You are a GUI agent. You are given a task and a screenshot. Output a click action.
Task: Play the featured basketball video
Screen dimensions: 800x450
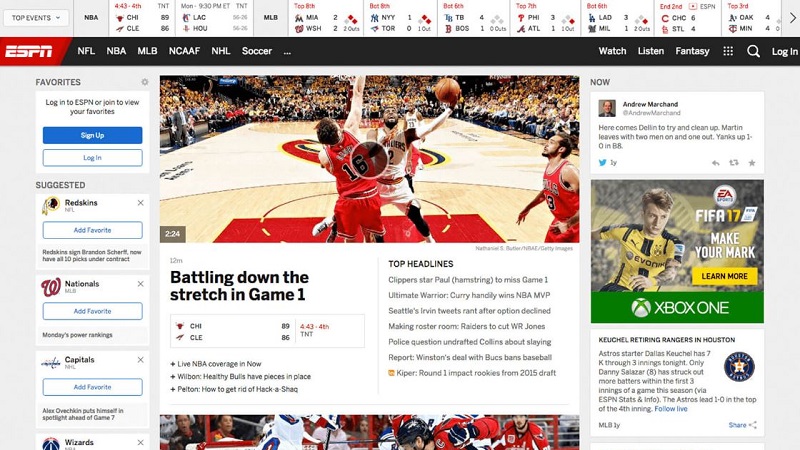[369, 159]
